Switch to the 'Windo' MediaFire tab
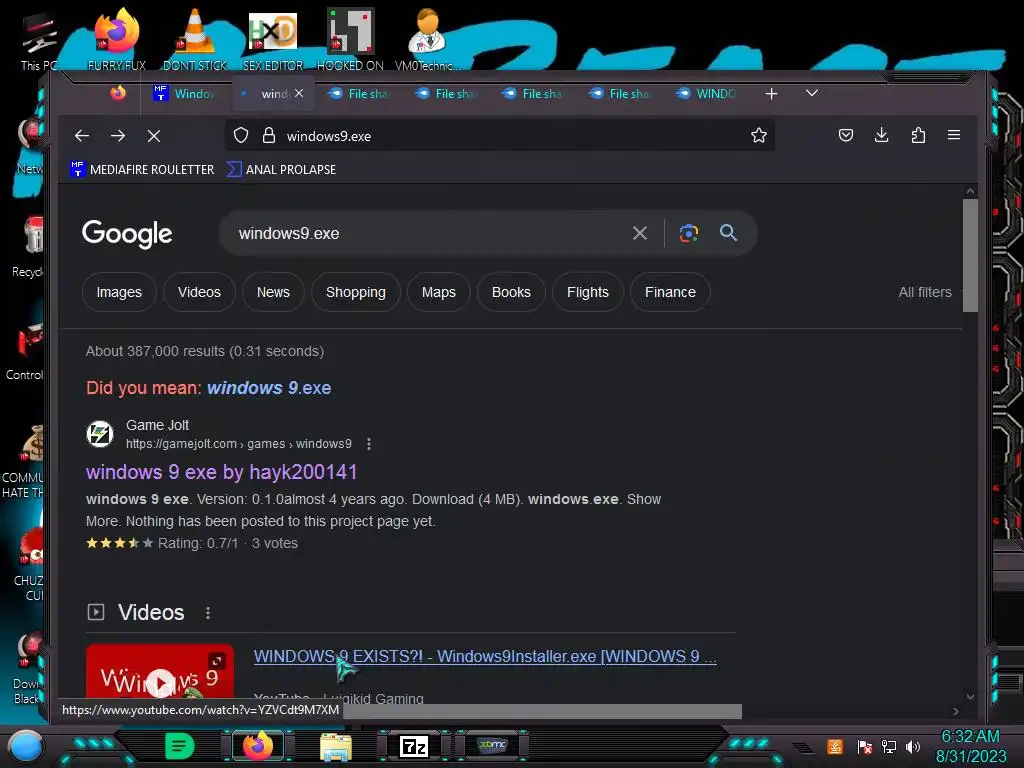 point(184,93)
